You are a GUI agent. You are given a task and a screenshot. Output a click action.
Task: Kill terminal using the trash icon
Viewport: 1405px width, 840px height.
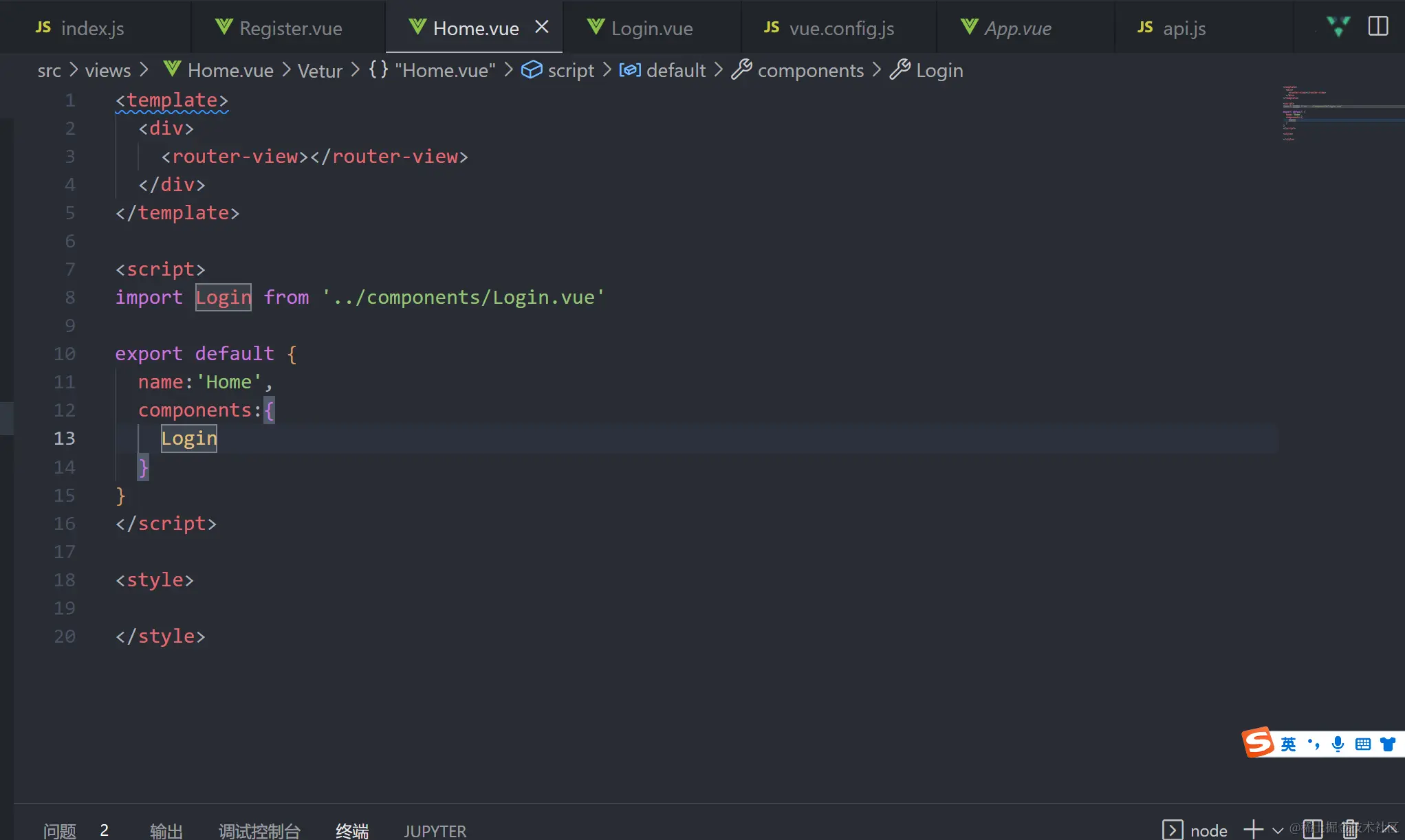(x=1350, y=830)
